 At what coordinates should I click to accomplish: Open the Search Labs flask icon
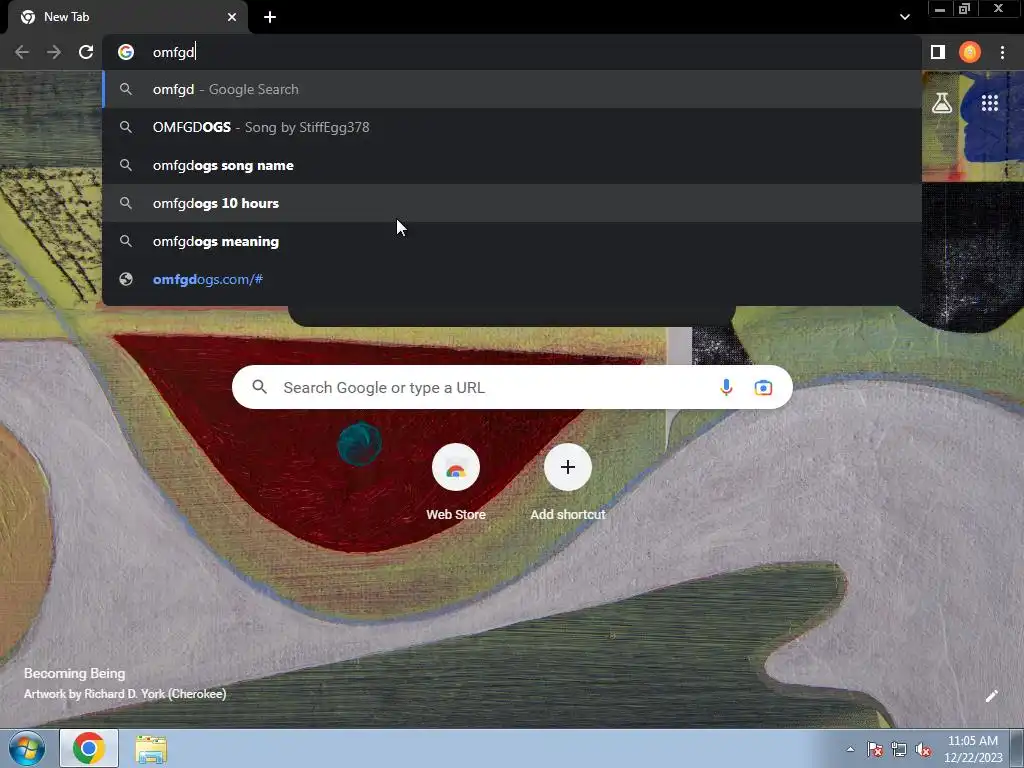tap(942, 103)
